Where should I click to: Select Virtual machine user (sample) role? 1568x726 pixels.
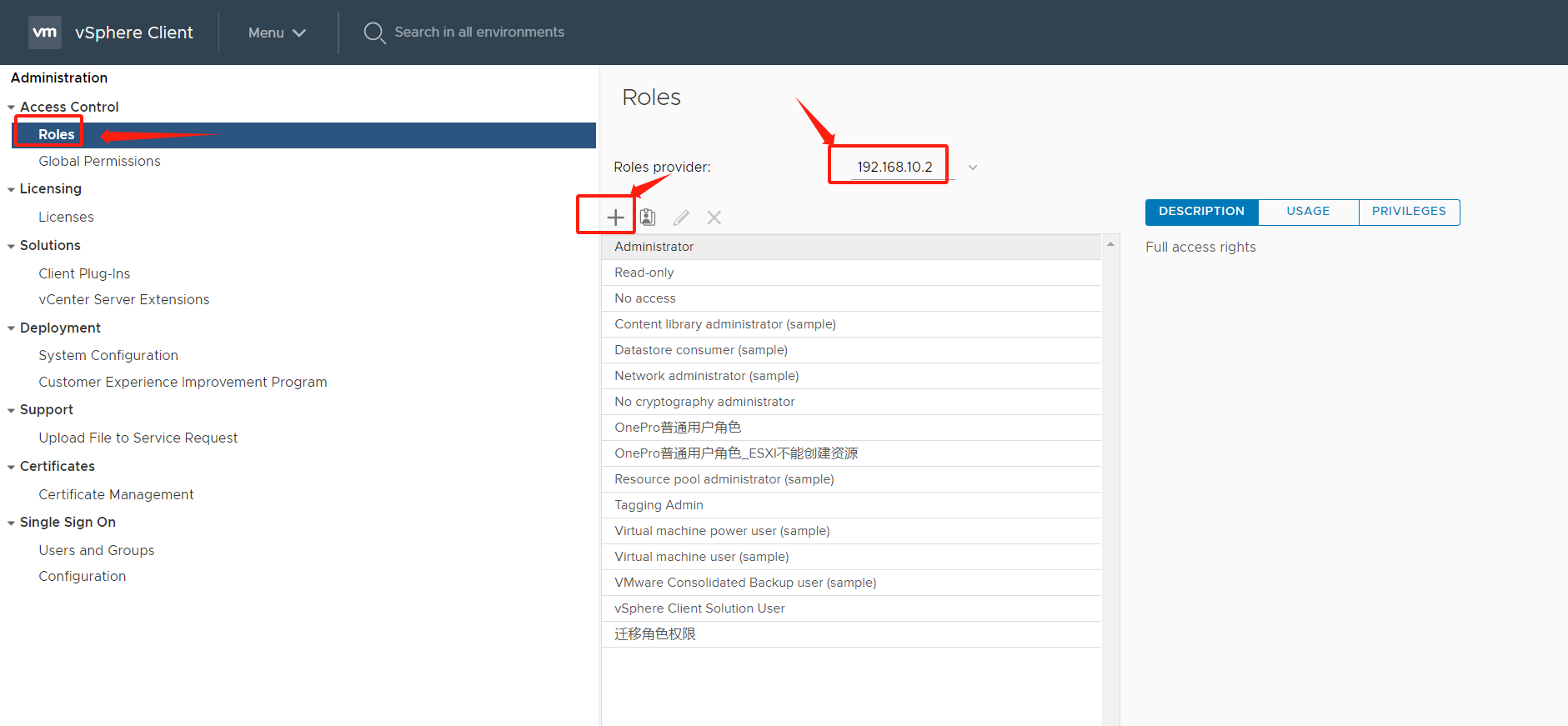(x=851, y=557)
